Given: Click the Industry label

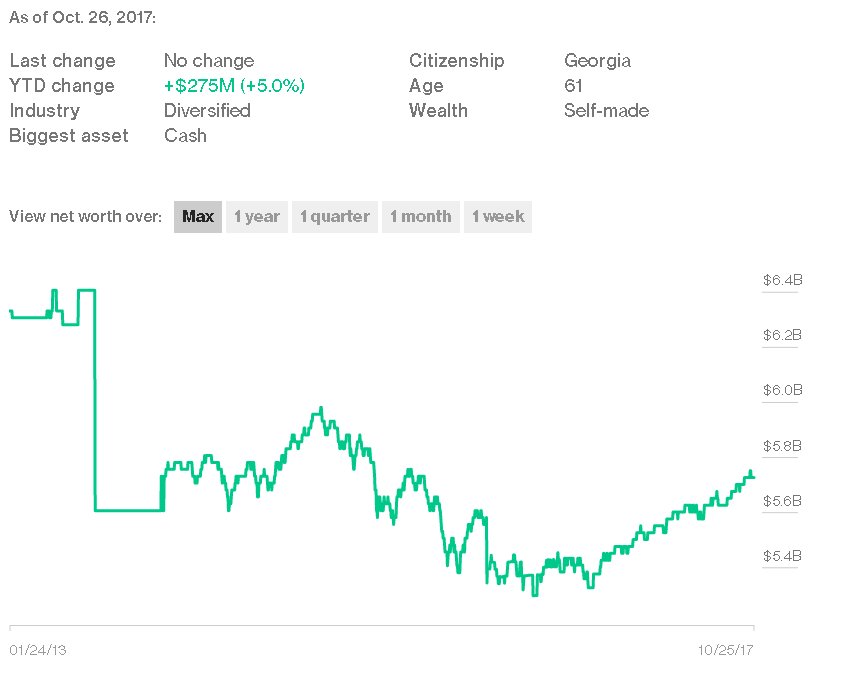Looking at the screenshot, I should tap(44, 111).
